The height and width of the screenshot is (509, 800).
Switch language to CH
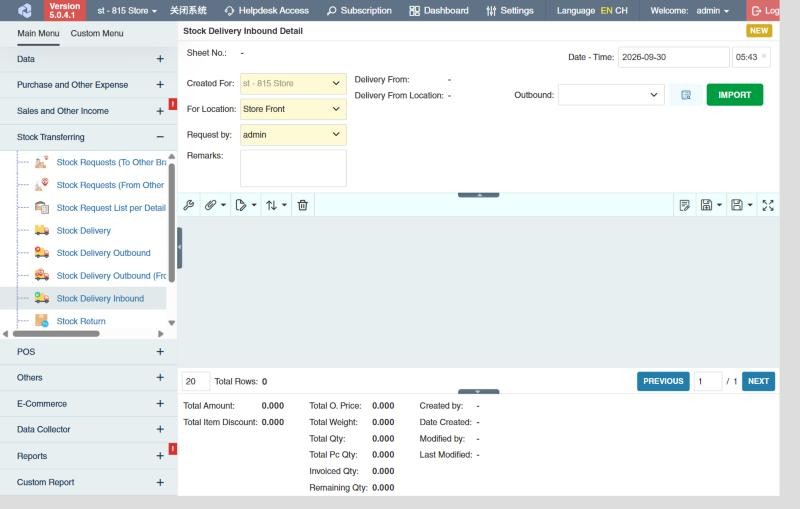(621, 10)
